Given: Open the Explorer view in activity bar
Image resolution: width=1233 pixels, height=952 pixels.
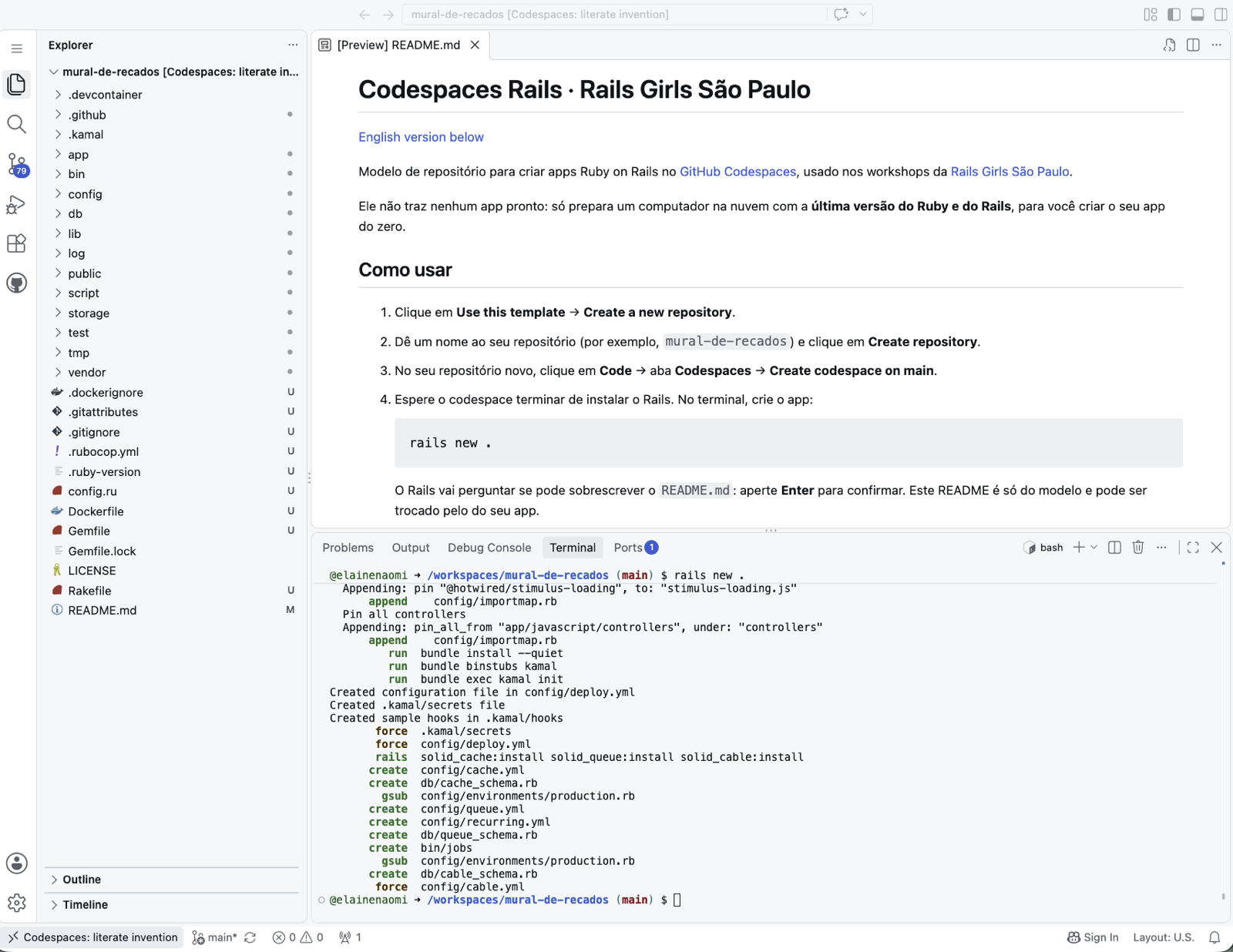Looking at the screenshot, I should click(17, 84).
